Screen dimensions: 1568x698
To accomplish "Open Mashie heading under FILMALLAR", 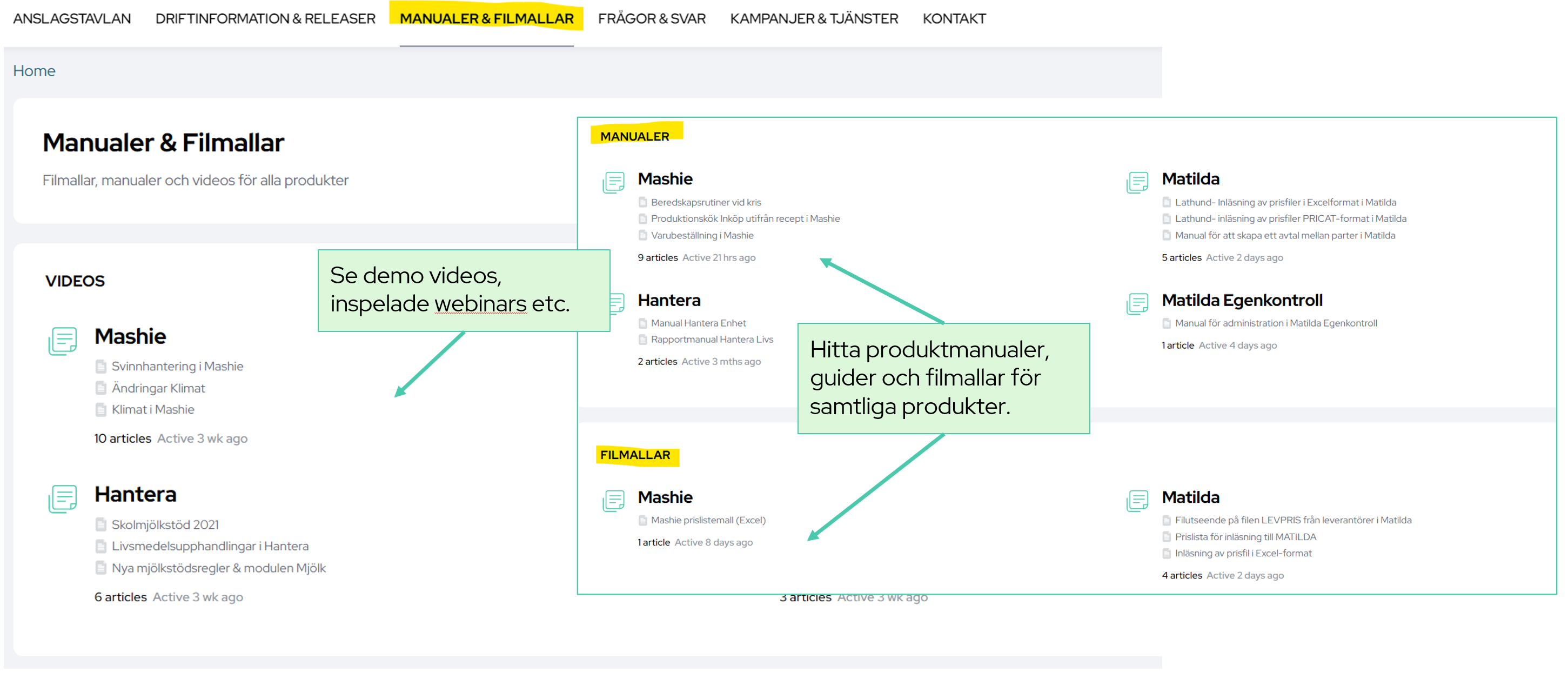I will [x=665, y=497].
